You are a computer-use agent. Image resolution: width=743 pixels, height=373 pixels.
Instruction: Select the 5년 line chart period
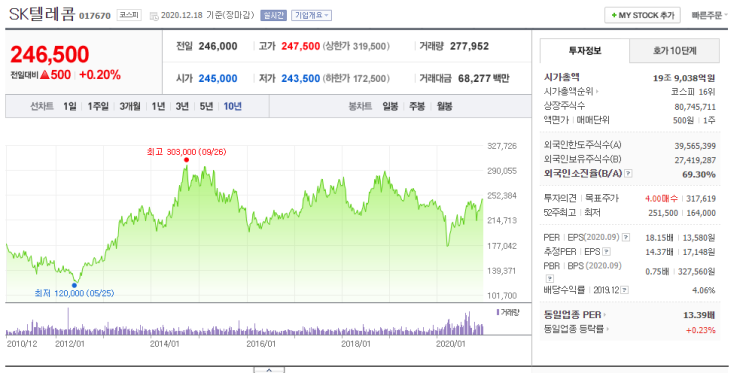(x=206, y=107)
